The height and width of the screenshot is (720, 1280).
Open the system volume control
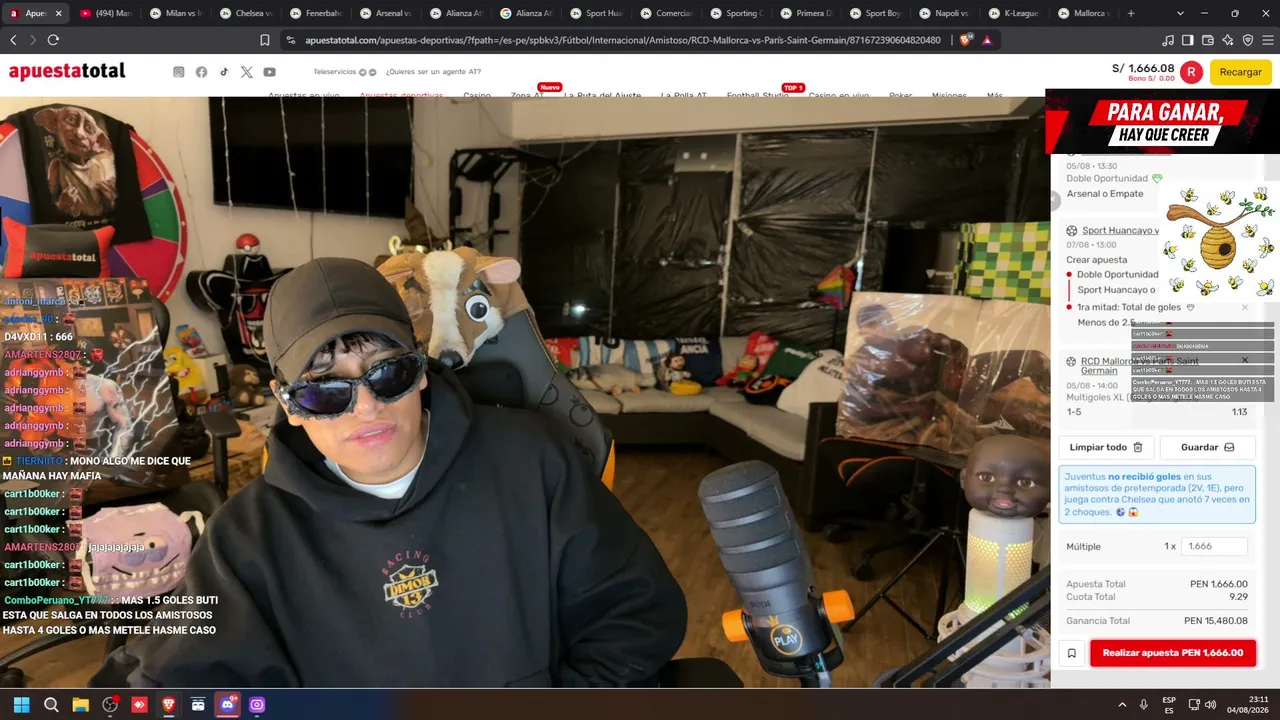click(x=1211, y=705)
